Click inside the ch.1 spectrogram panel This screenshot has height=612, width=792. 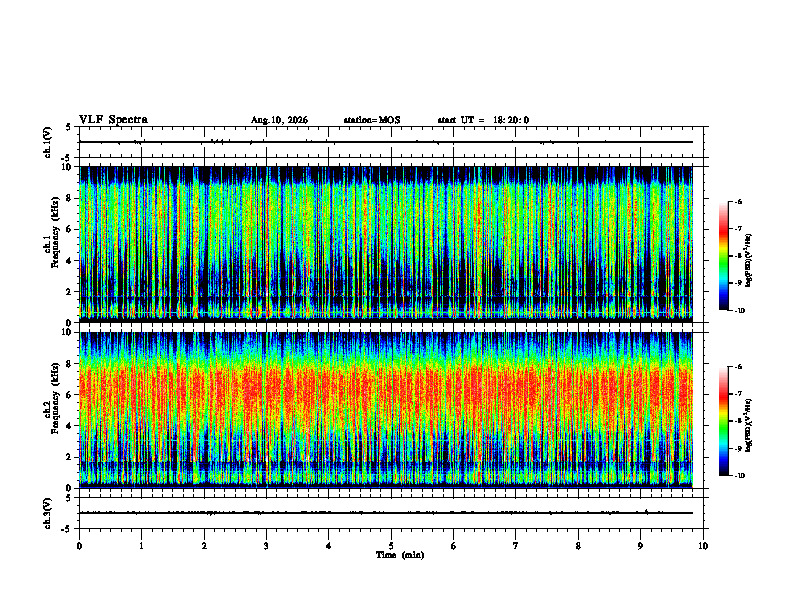click(x=386, y=244)
